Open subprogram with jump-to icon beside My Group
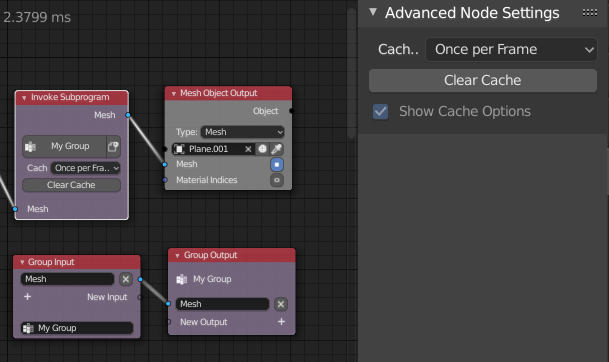 113,146
